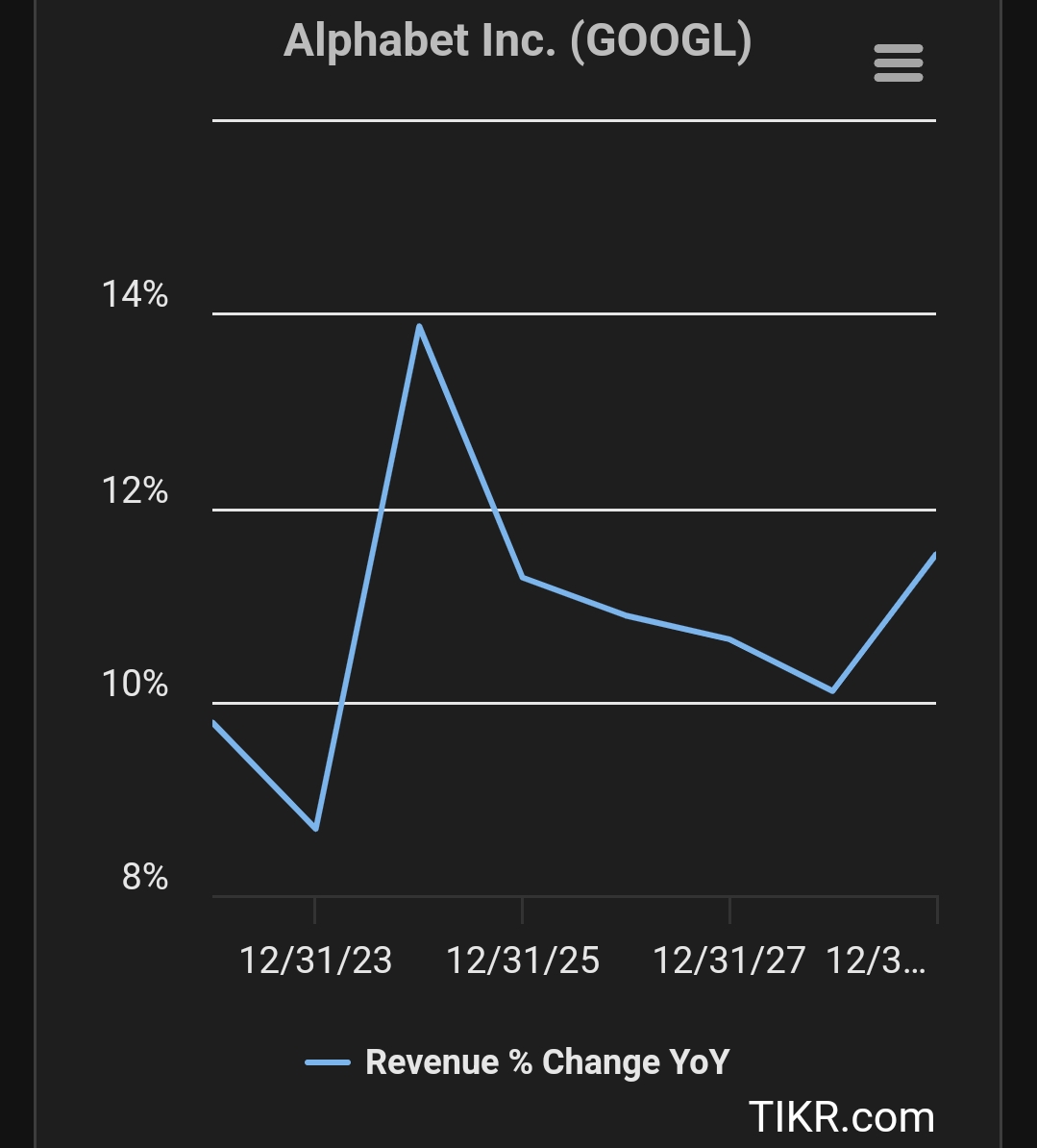Viewport: 1037px width, 1148px height.
Task: Click the dip point just above 10% gridline
Action: (x=832, y=690)
